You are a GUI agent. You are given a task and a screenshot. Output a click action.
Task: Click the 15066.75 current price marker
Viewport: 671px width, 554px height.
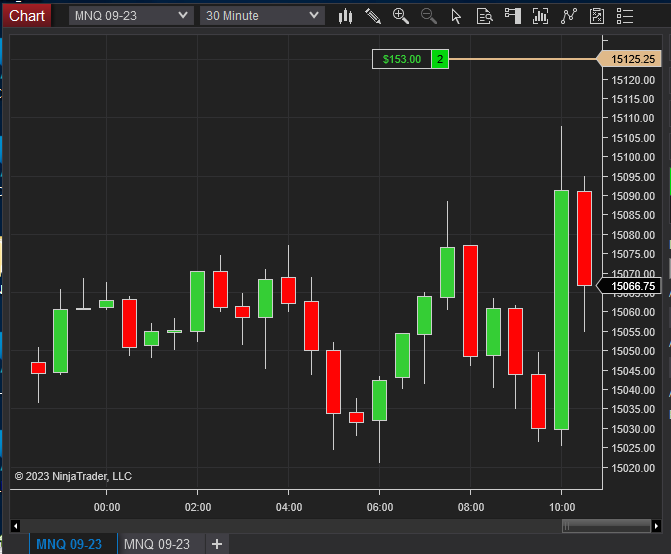(629, 286)
